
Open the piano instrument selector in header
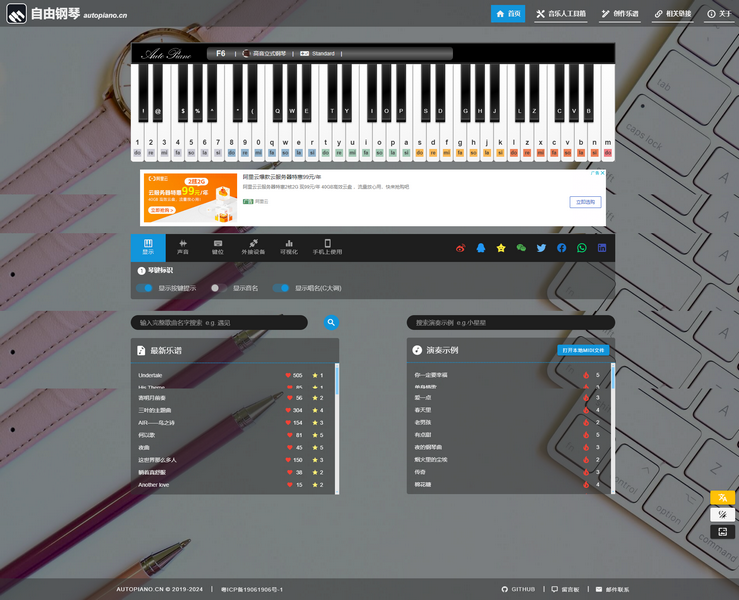(263, 53)
